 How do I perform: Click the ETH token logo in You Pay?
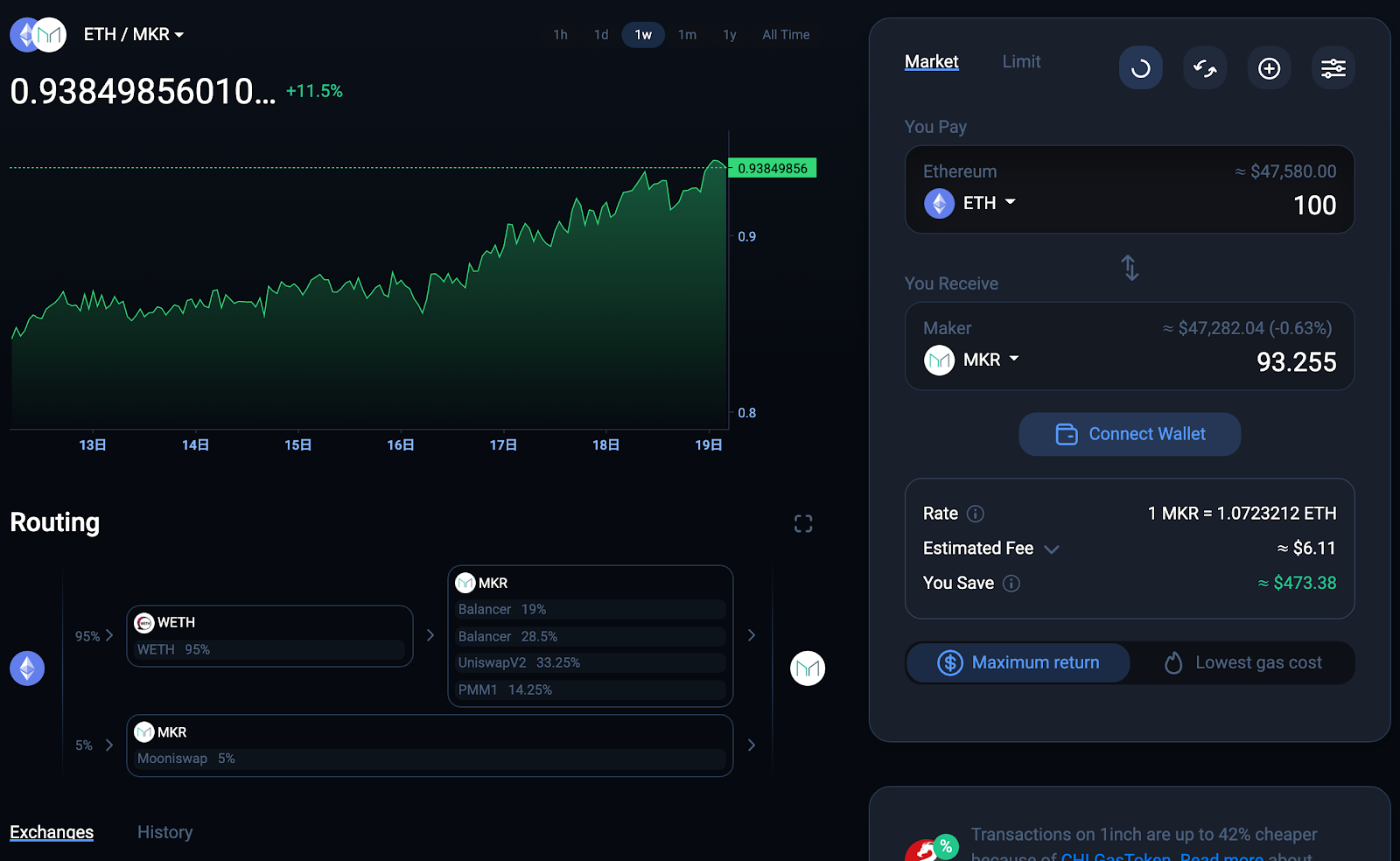point(939,204)
